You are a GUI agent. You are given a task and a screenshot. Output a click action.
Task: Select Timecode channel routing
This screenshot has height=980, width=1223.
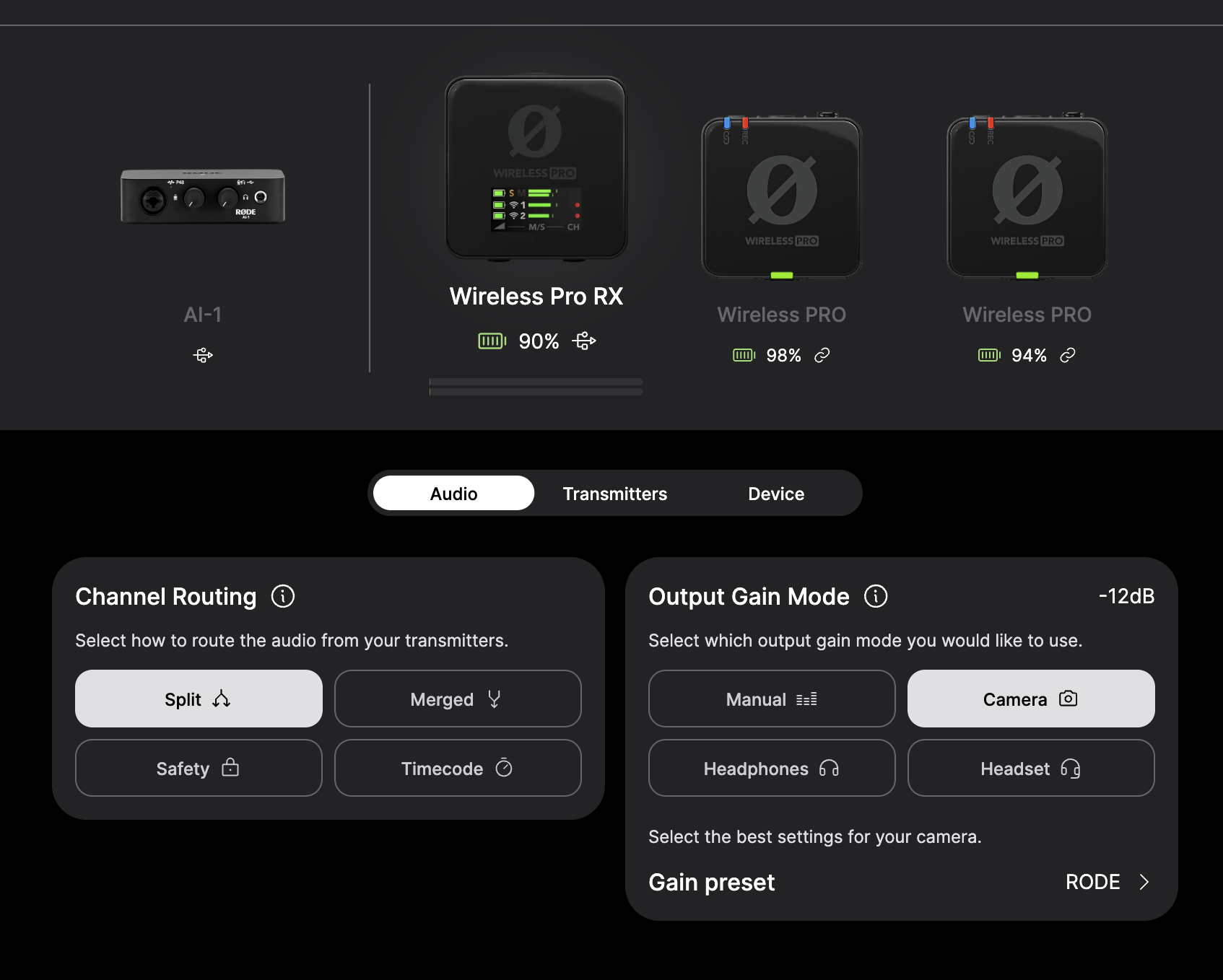coord(458,768)
